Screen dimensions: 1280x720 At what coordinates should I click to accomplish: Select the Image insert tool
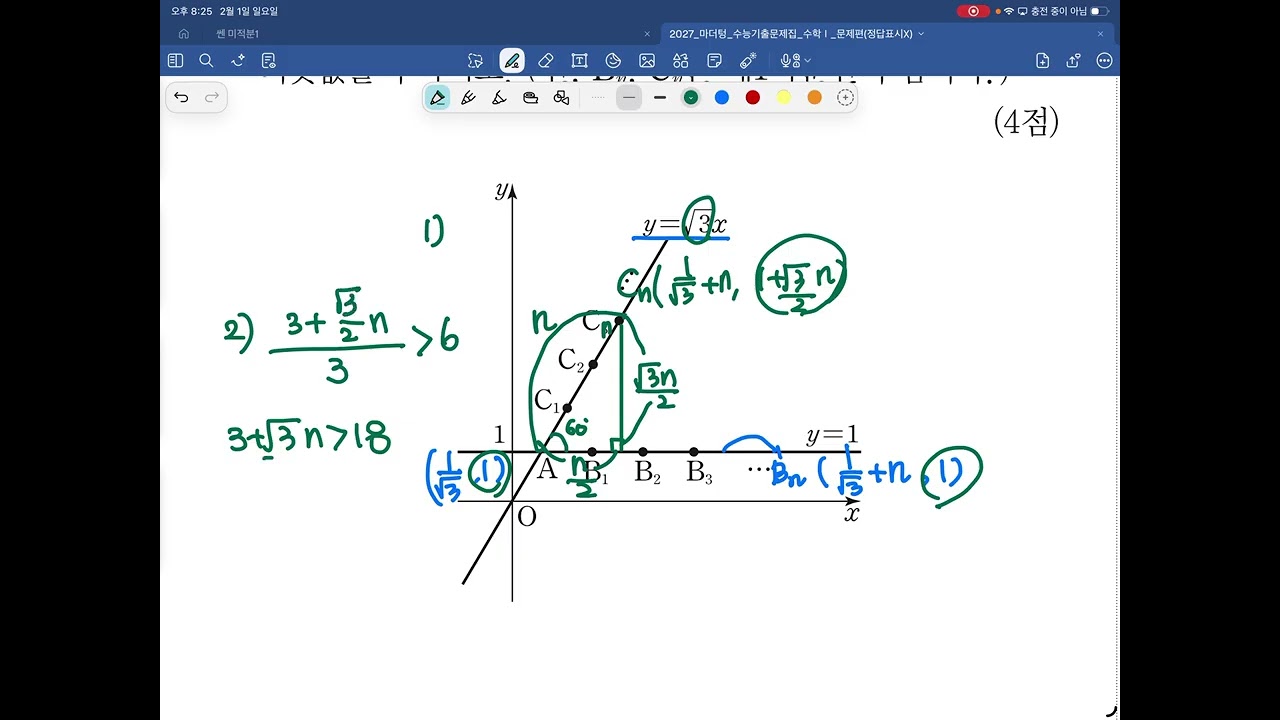[647, 60]
